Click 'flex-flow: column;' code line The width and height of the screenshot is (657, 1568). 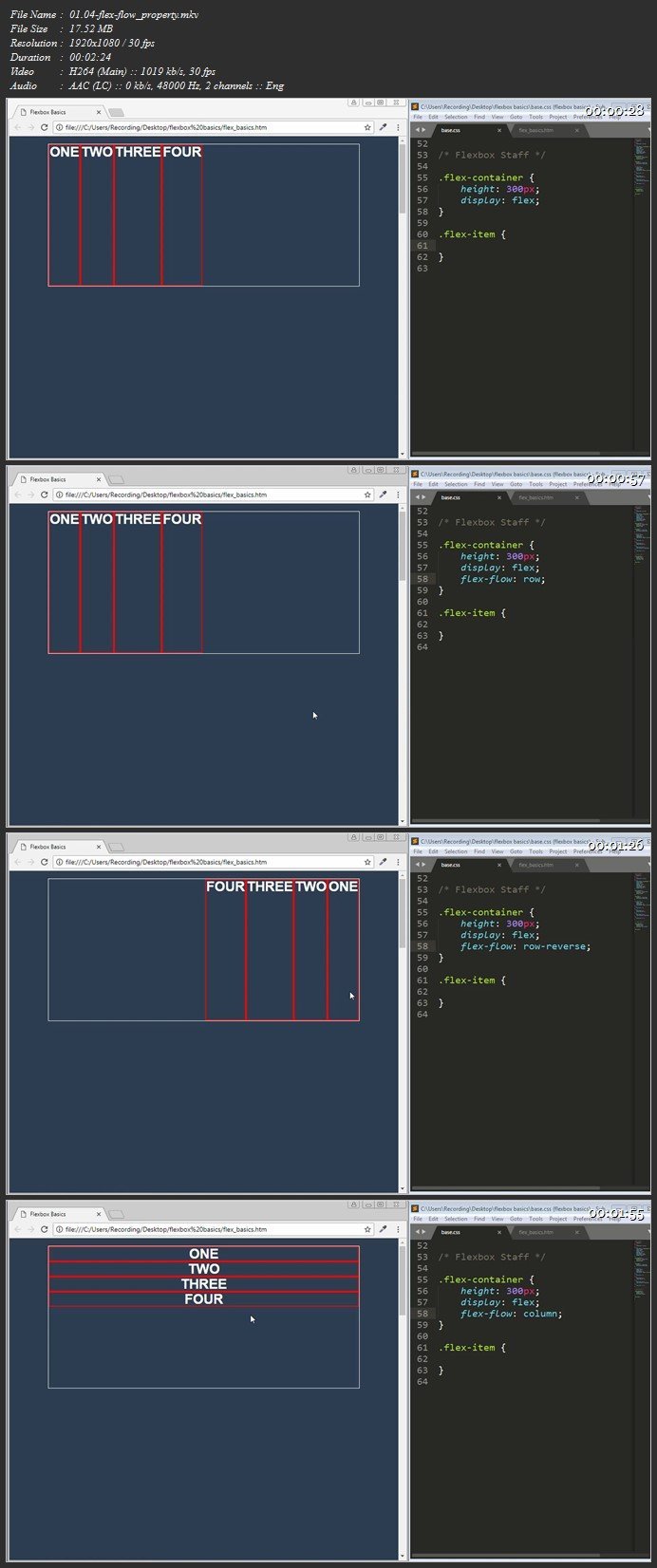[512, 1314]
